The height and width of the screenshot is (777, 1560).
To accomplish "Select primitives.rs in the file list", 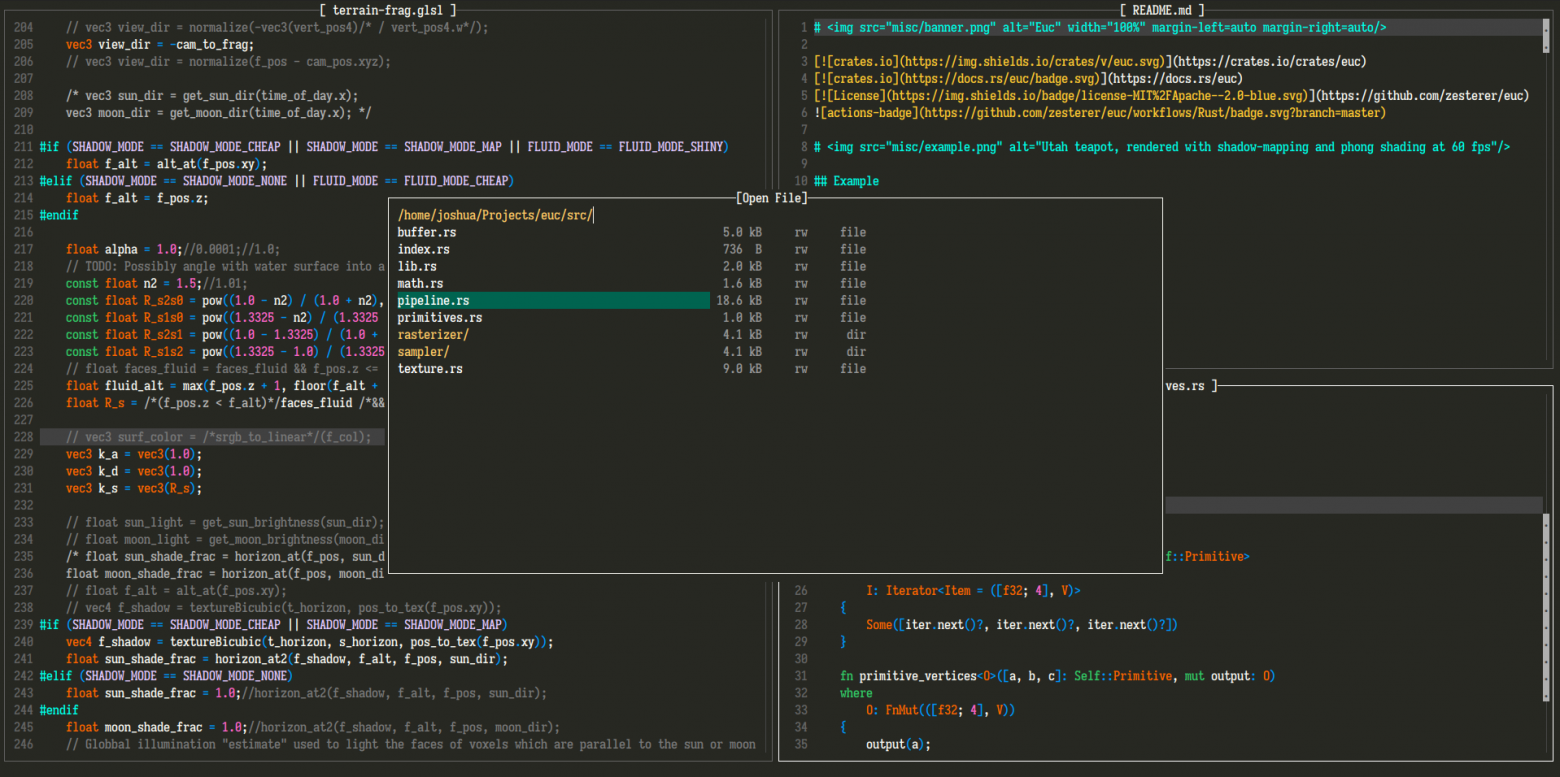I will click(x=440, y=317).
